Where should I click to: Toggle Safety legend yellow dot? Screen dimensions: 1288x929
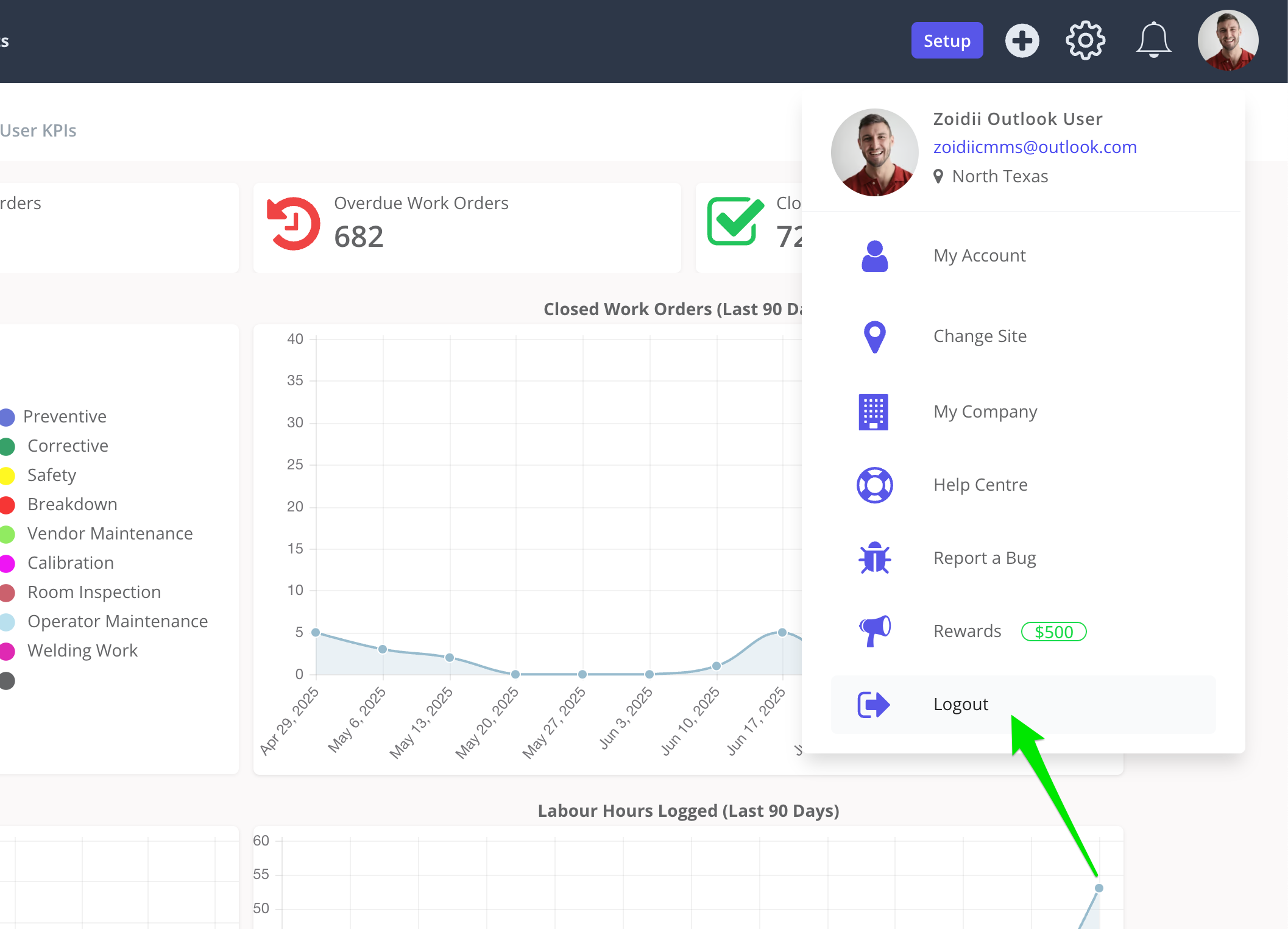coord(7,476)
